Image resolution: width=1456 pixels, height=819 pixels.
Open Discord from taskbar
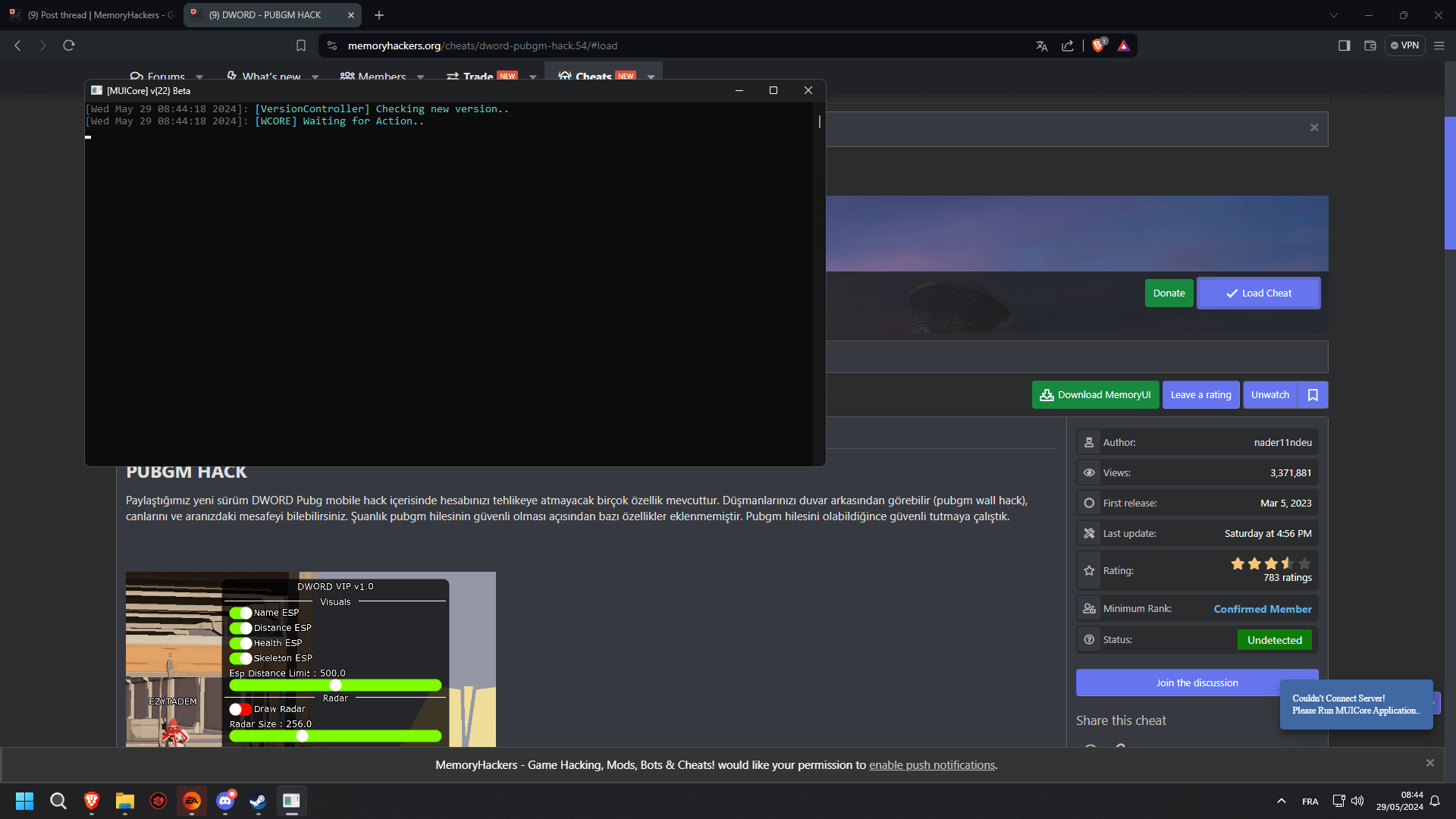225,801
